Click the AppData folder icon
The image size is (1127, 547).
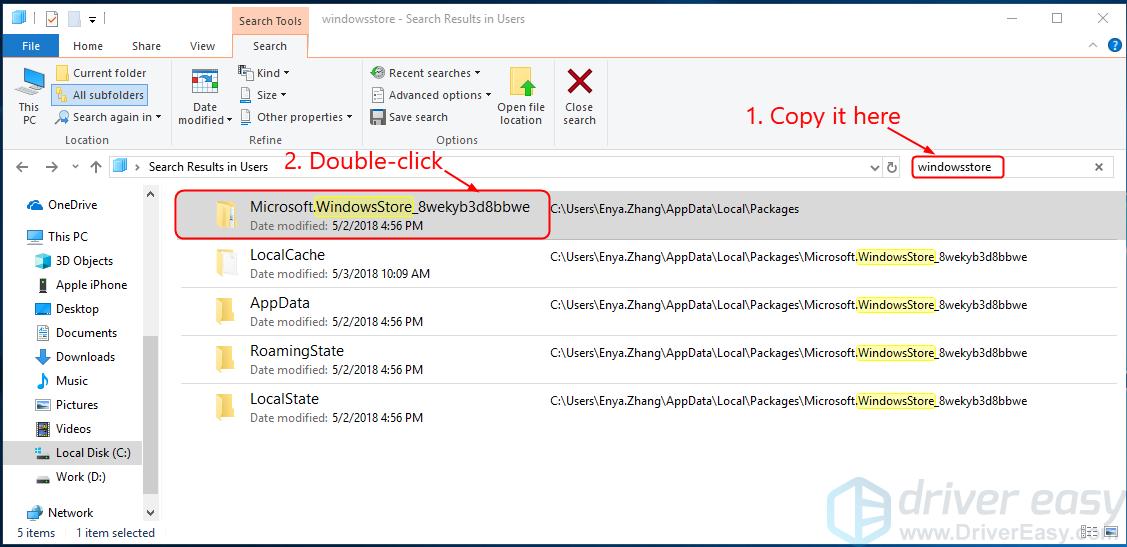[x=226, y=311]
